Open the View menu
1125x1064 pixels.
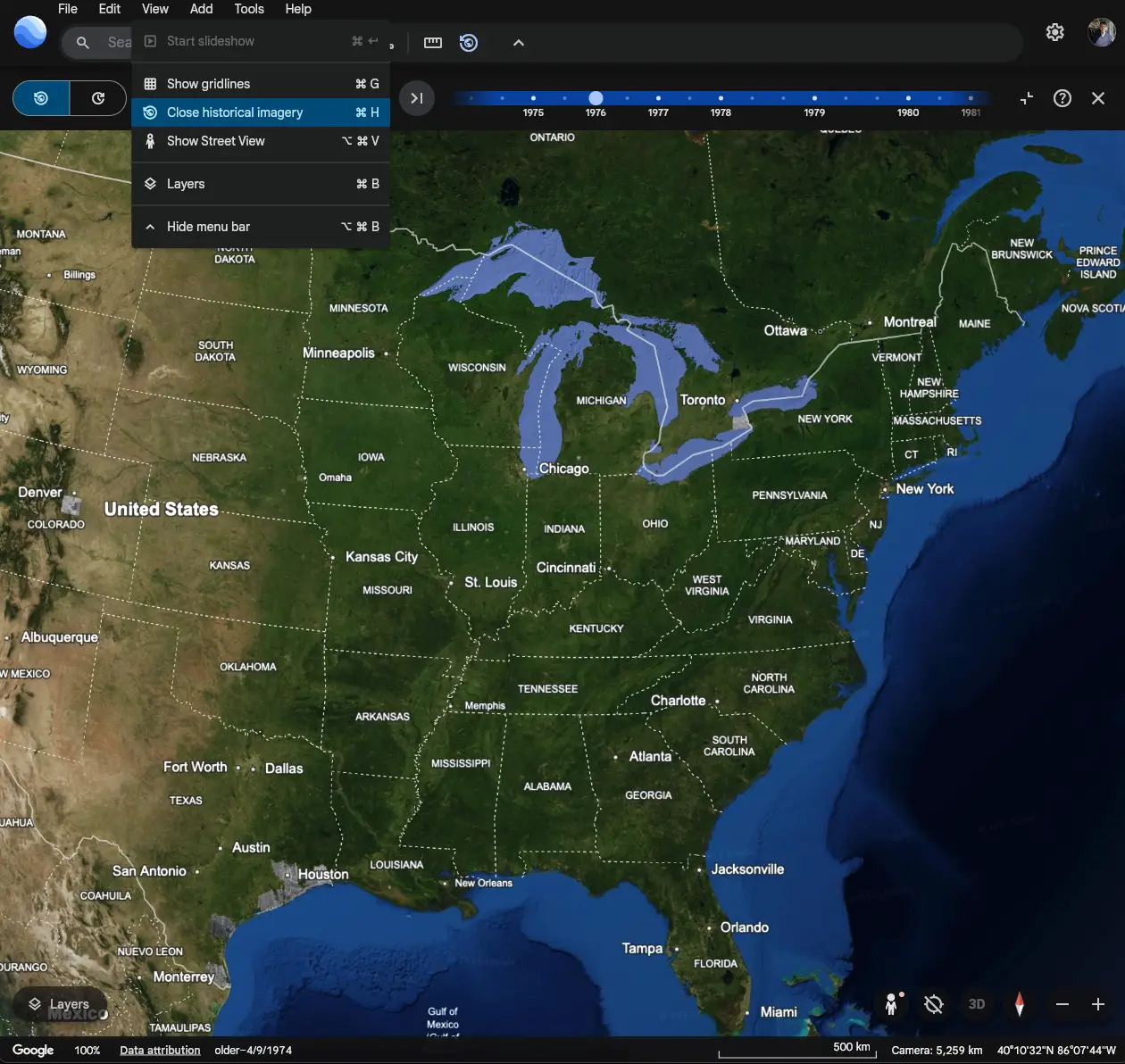154,9
